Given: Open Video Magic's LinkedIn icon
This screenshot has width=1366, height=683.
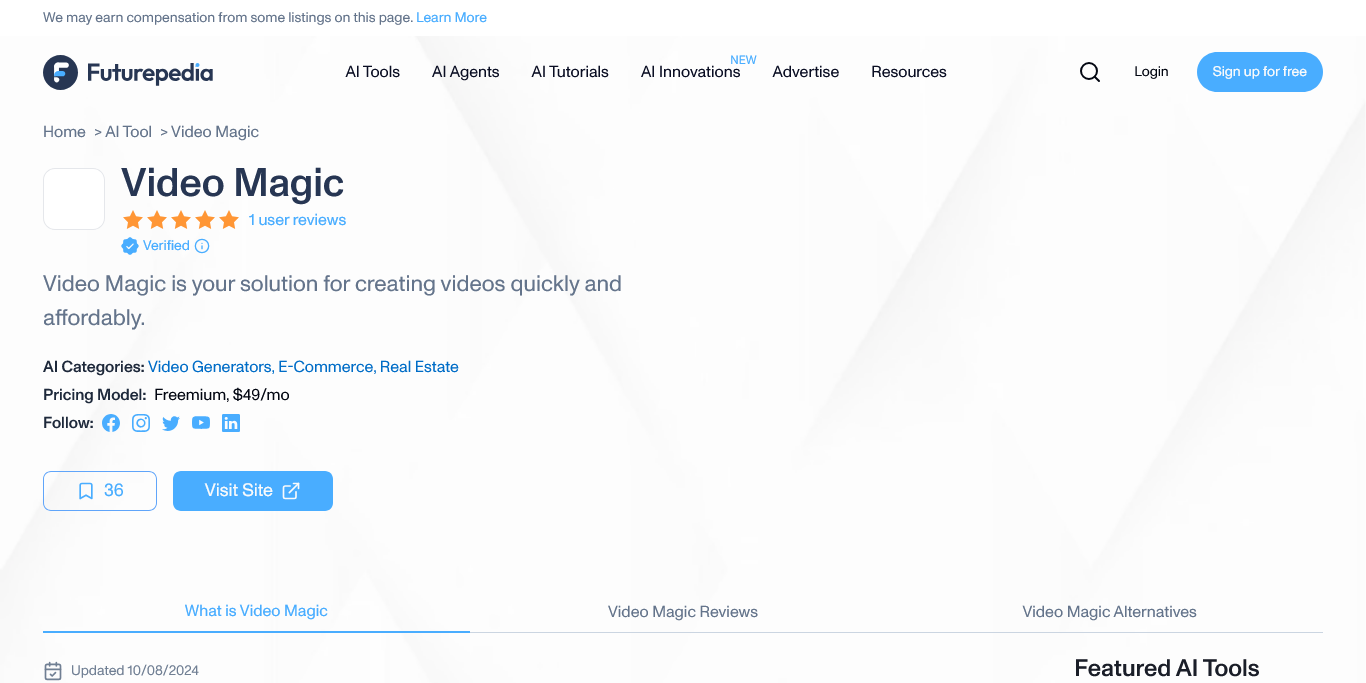Looking at the screenshot, I should pyautogui.click(x=231, y=423).
